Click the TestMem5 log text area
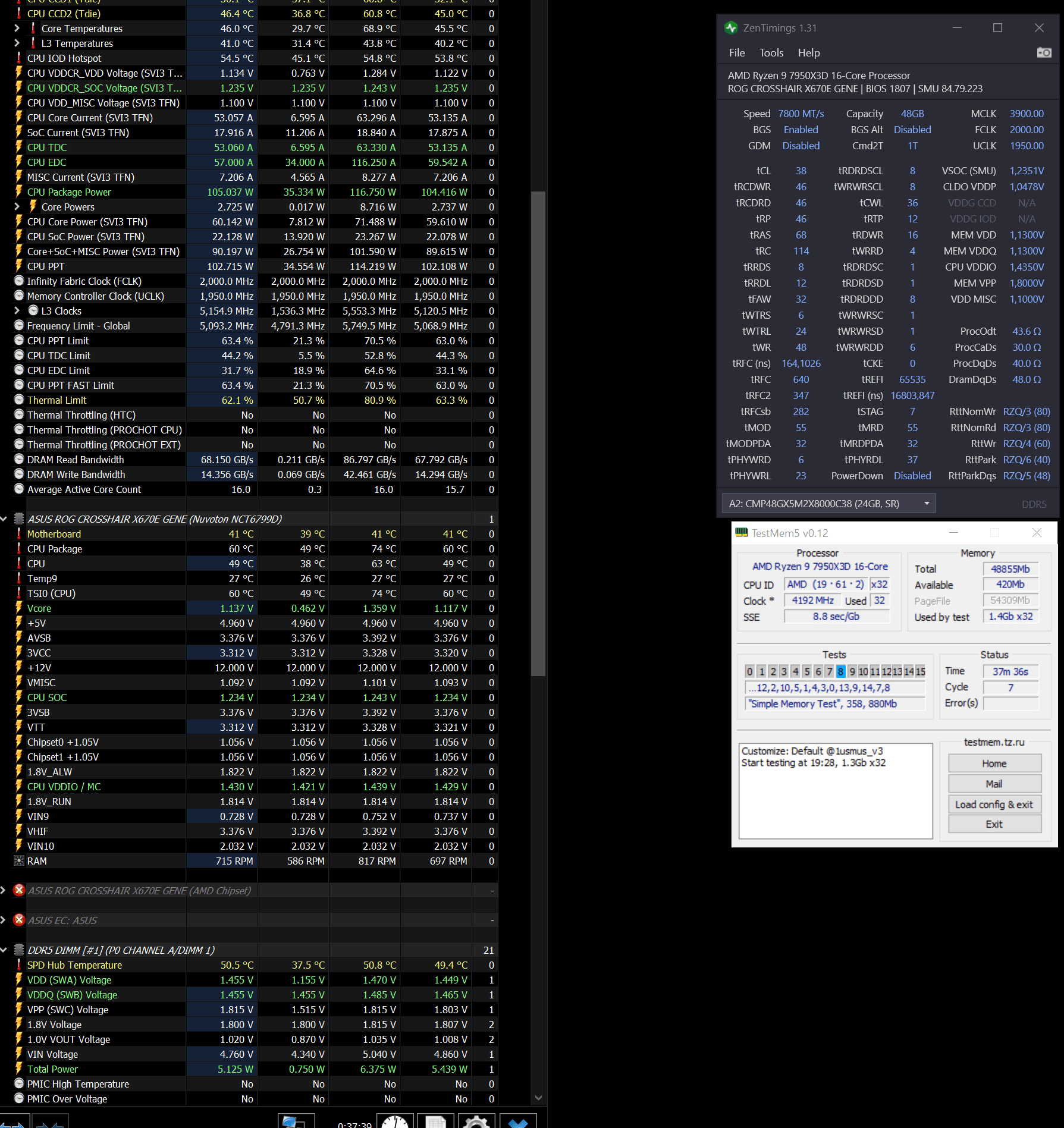Screen dimensions: 1064x1128 [x=836, y=790]
